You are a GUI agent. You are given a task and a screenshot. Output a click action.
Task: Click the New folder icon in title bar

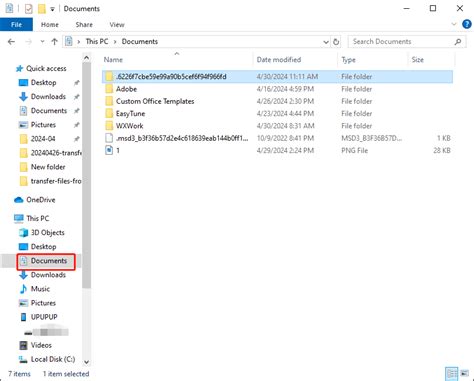(x=42, y=9)
